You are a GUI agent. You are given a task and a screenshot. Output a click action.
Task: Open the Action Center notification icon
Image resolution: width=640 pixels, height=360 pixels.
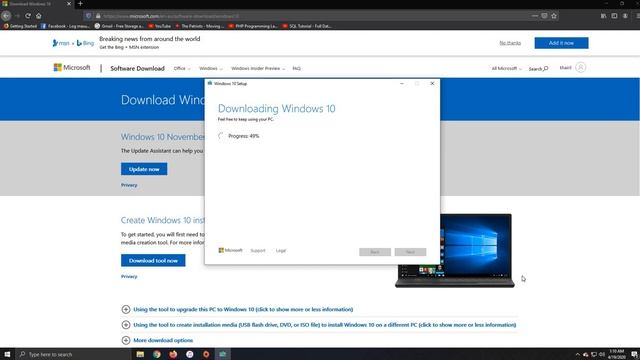pyautogui.click(x=635, y=354)
